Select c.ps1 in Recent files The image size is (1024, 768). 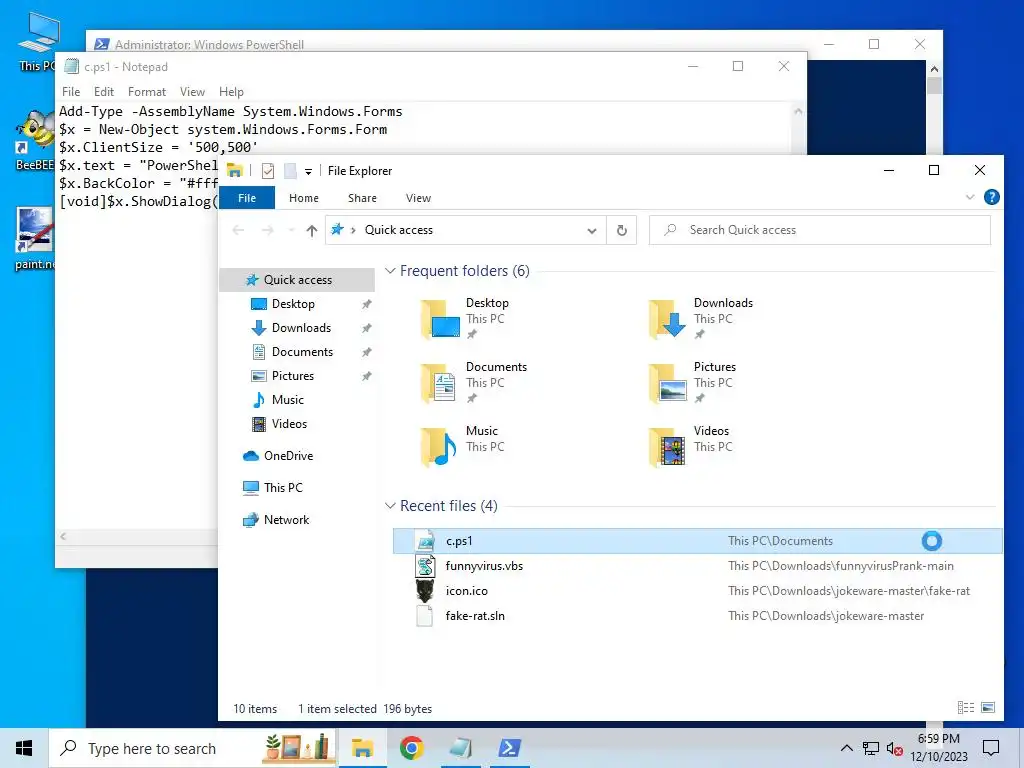(x=697, y=541)
